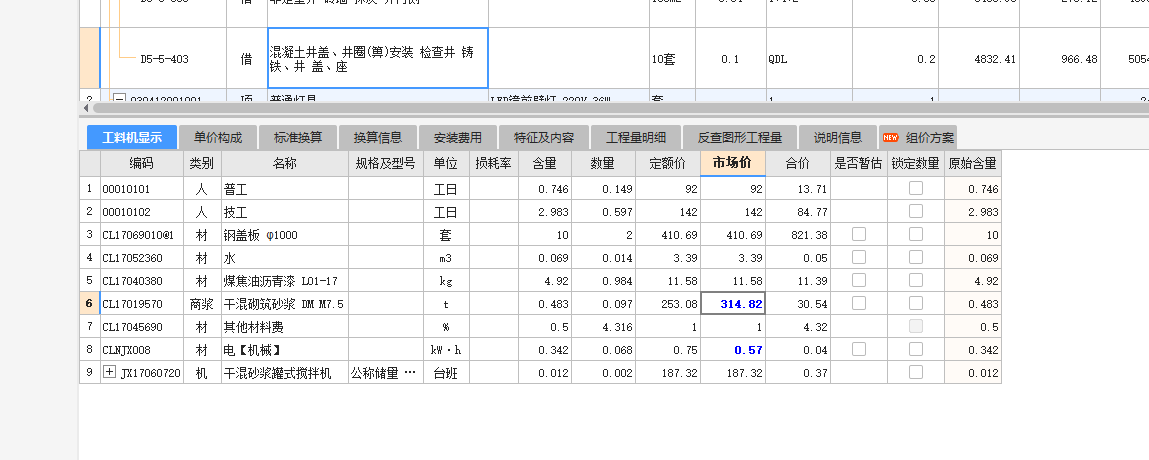Click the 类别 column header
The height and width of the screenshot is (460, 1149).
pyautogui.click(x=203, y=163)
